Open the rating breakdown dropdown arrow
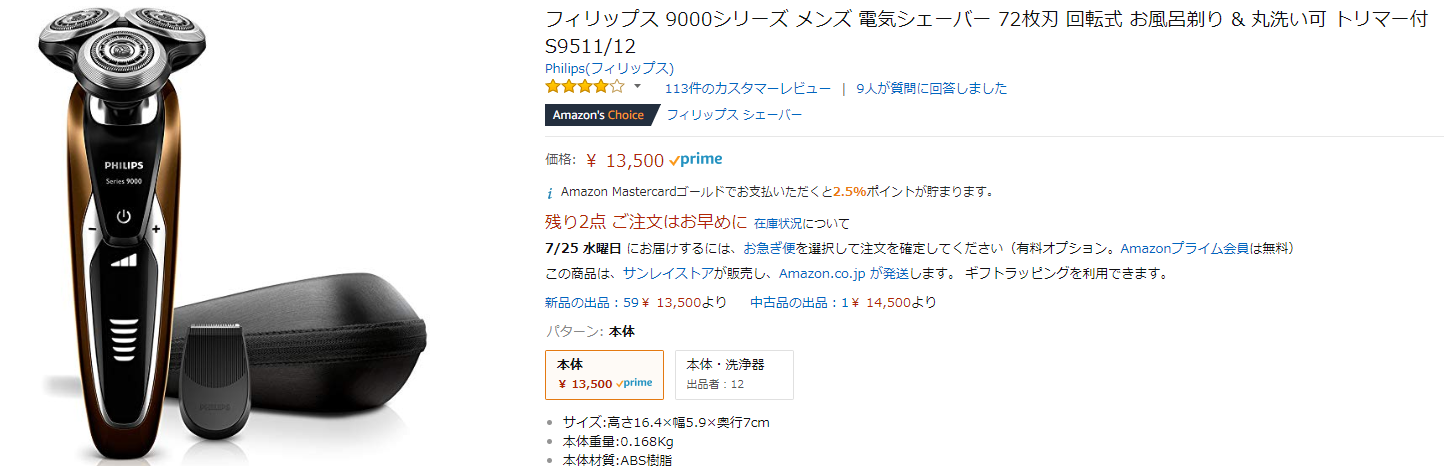Screen dimensions: 1444x466 [637, 87]
